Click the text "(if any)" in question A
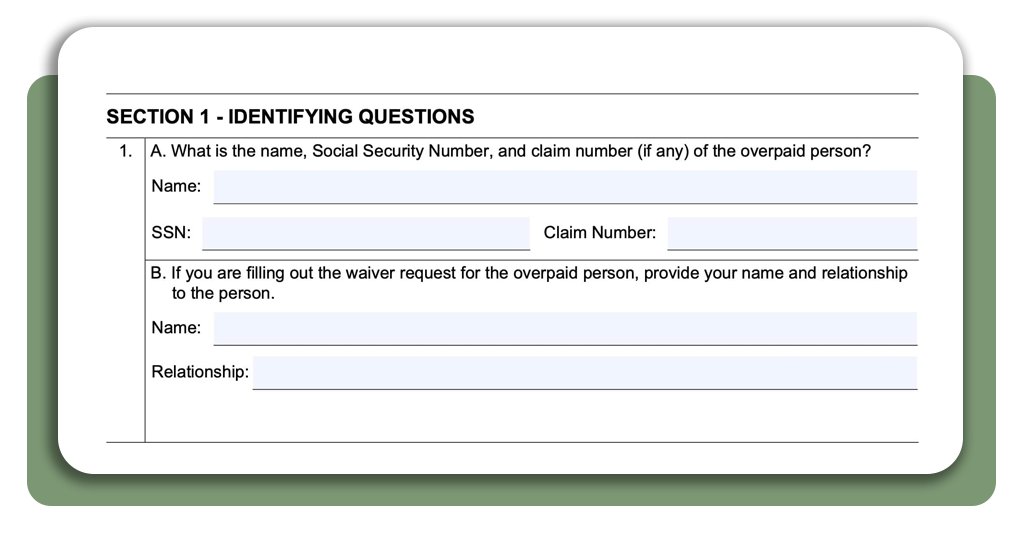 (x=664, y=151)
